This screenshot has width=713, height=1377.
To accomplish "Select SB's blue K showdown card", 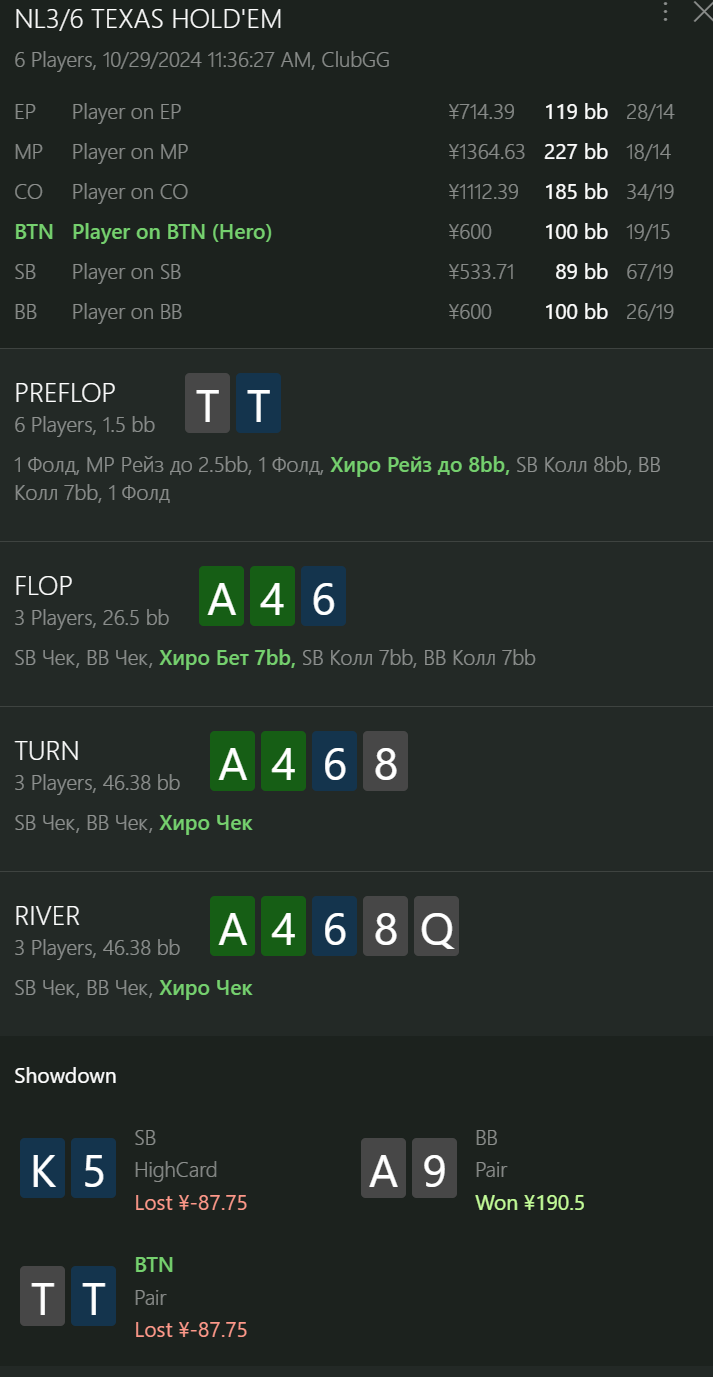I will click(43, 1169).
